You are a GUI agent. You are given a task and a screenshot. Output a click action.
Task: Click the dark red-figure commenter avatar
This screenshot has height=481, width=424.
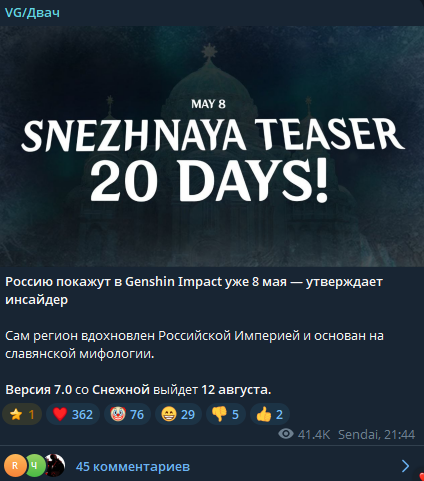(x=55, y=465)
